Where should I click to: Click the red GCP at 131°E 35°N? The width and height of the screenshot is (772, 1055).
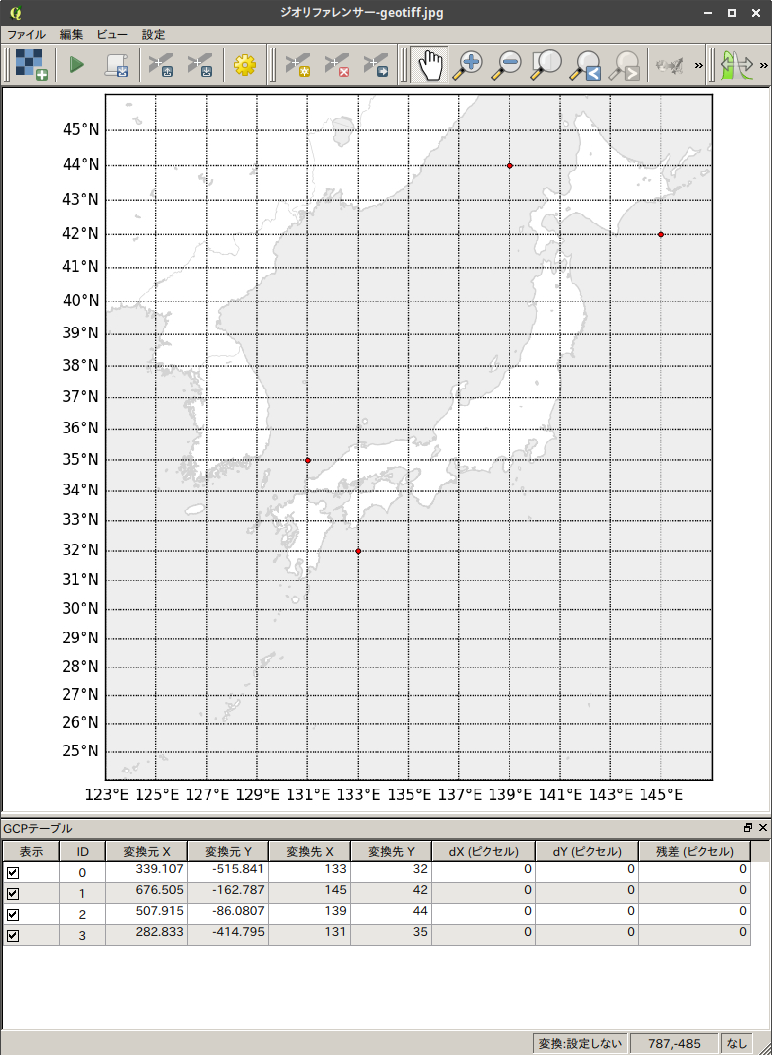(x=308, y=460)
